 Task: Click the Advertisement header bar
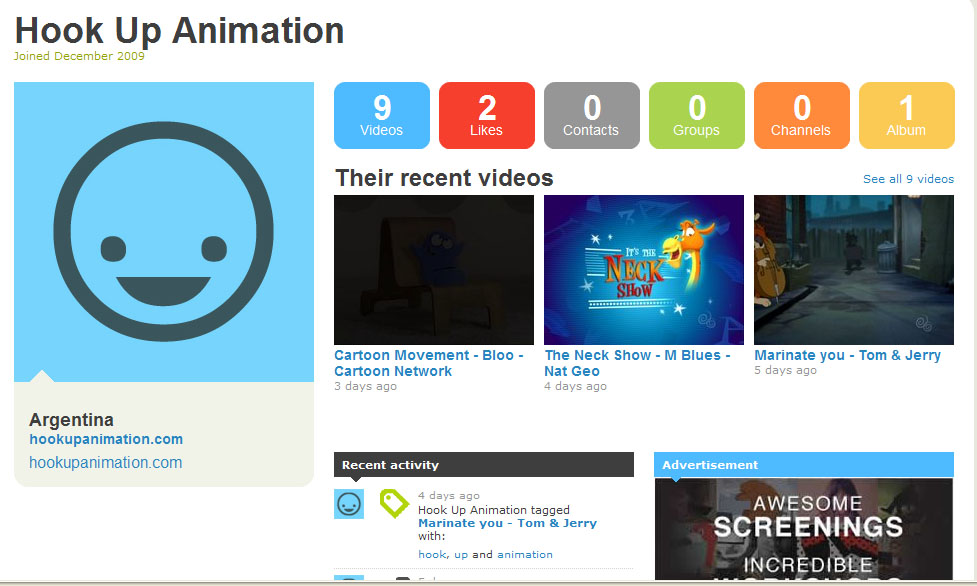(x=804, y=464)
